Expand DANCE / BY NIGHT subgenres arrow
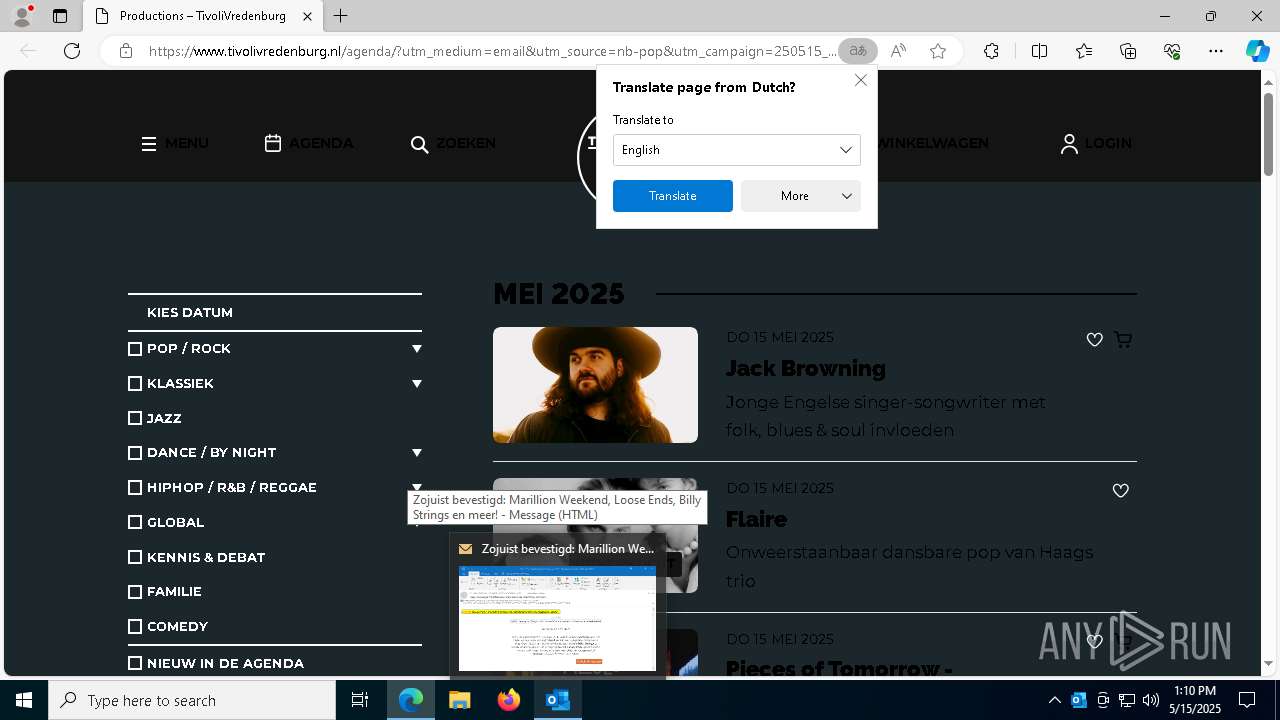1280x720 pixels. (x=417, y=453)
